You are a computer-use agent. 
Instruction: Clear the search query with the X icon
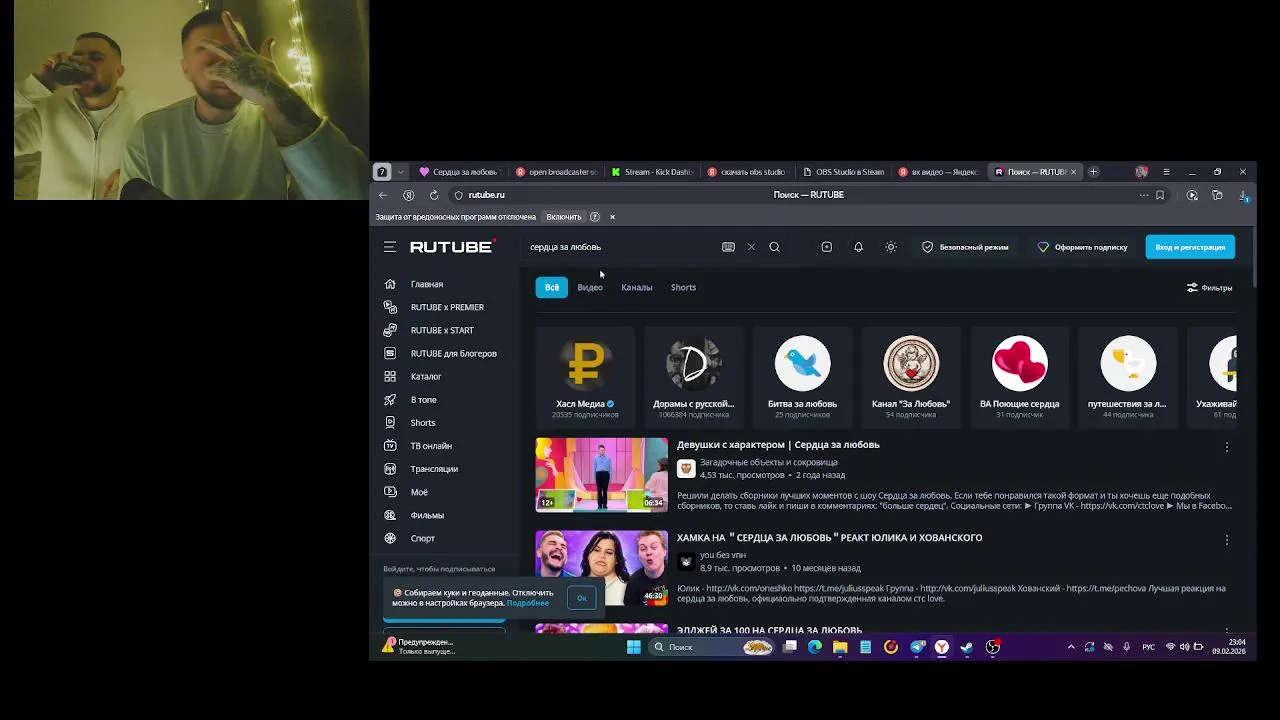[x=751, y=247]
